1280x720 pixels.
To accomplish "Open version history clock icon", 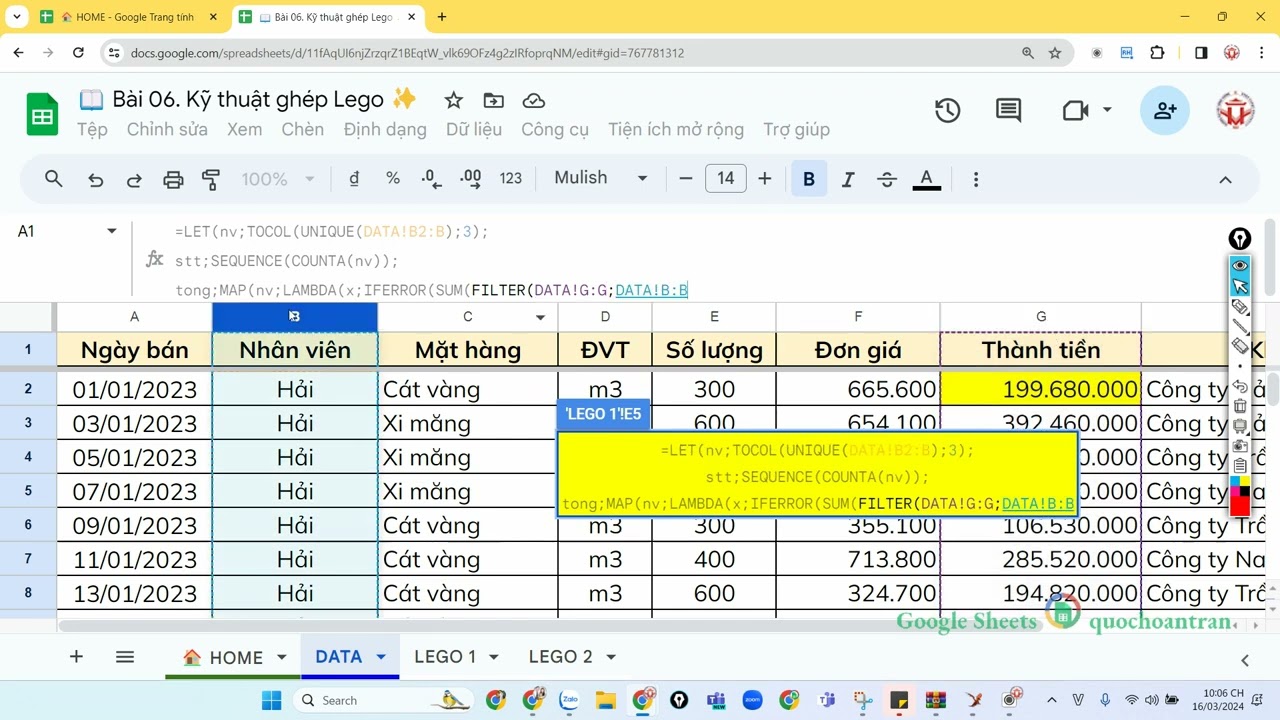I will tap(947, 111).
